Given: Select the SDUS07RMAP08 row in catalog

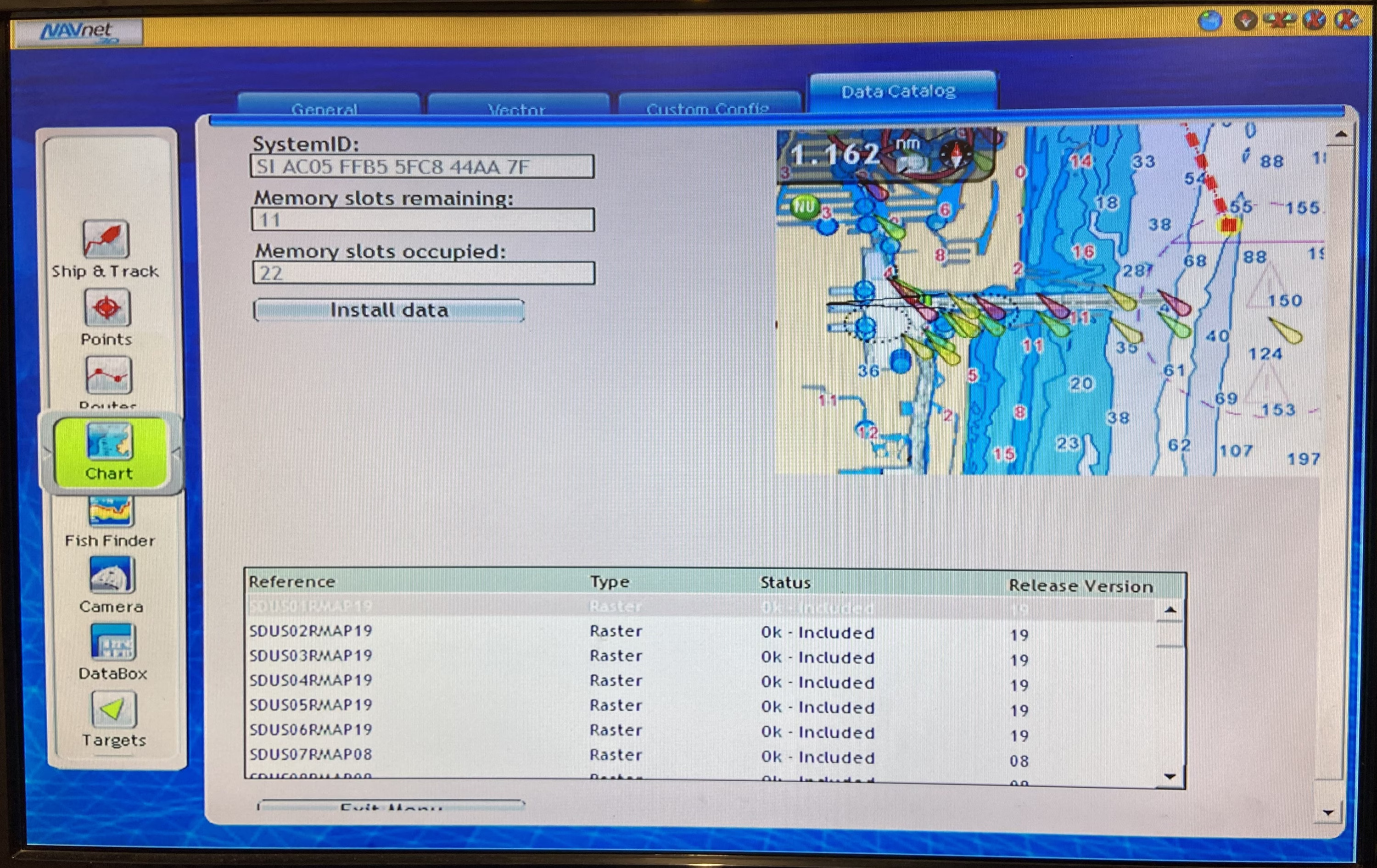Looking at the screenshot, I should point(310,754).
